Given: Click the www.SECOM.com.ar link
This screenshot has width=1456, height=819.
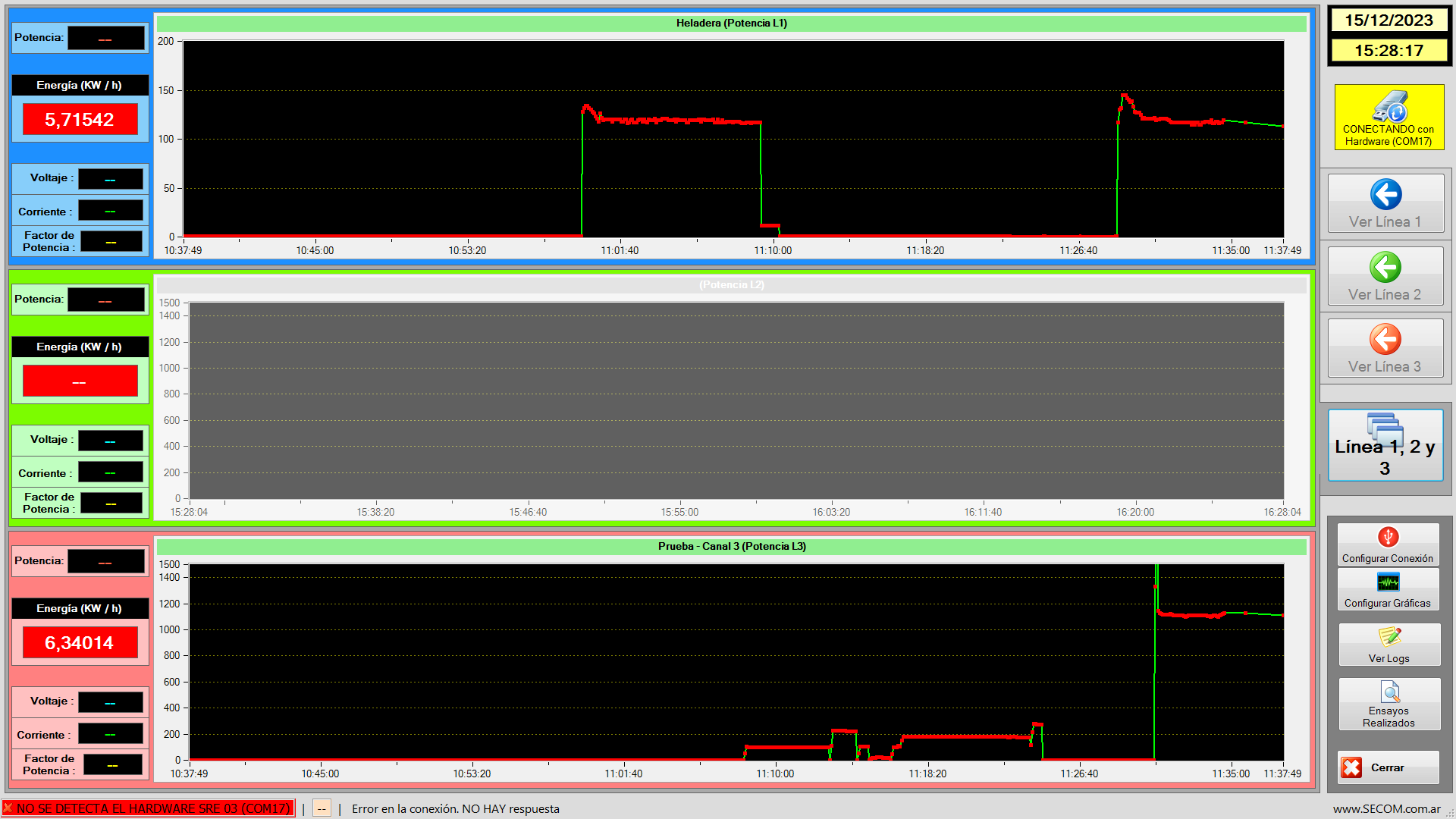Looking at the screenshot, I should pos(1386,808).
